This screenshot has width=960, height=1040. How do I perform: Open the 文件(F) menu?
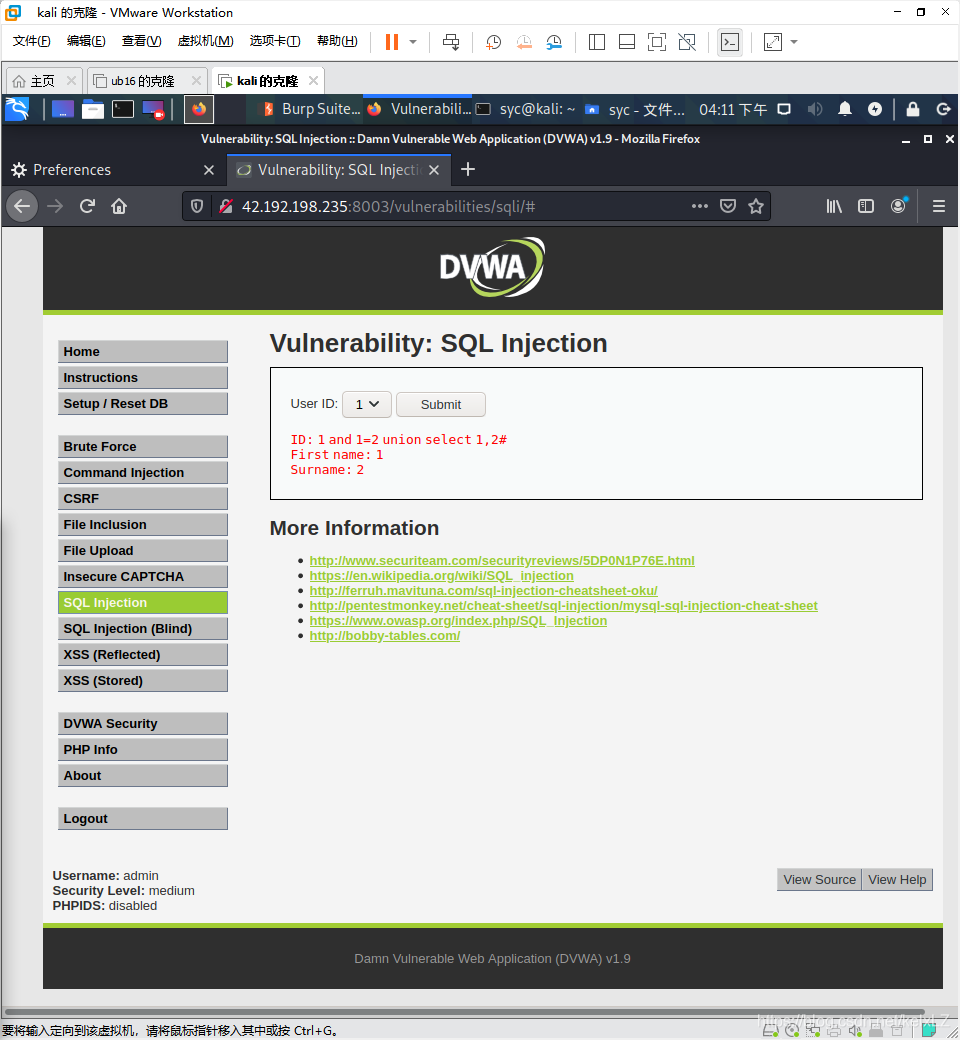coord(31,41)
